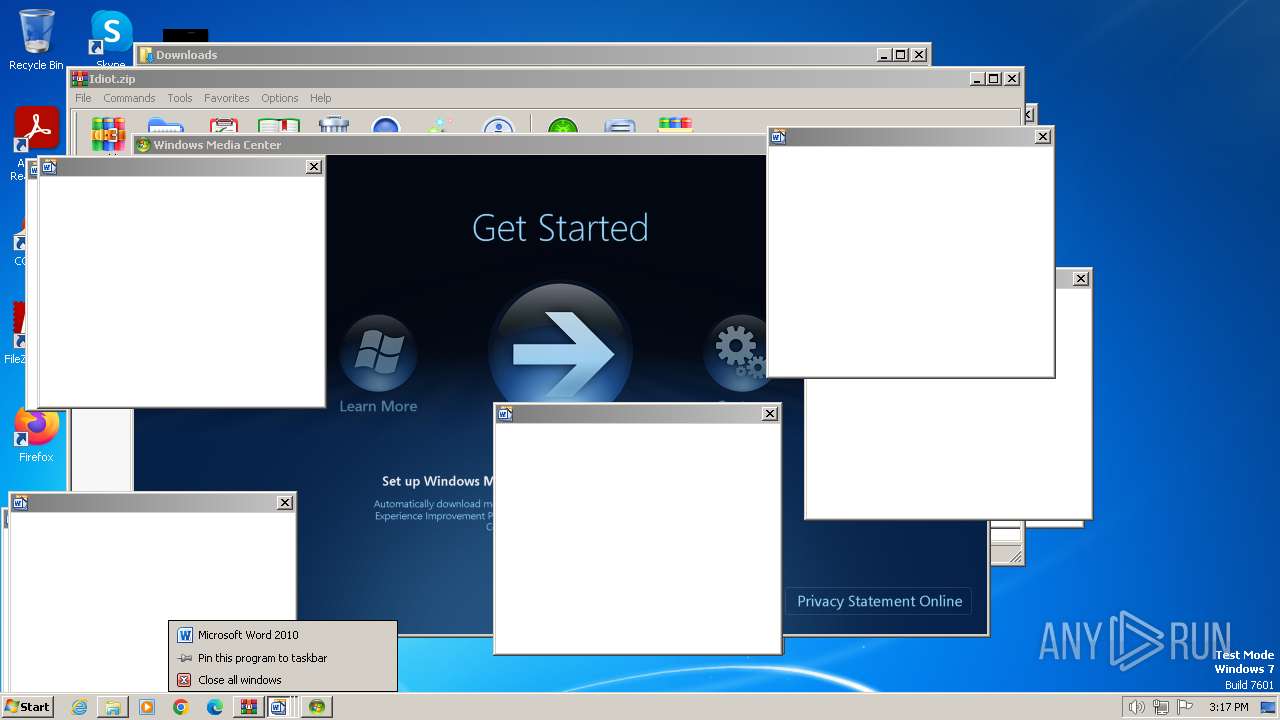Click the WinRAR SFX icon
The image size is (1280, 720).
675,125
